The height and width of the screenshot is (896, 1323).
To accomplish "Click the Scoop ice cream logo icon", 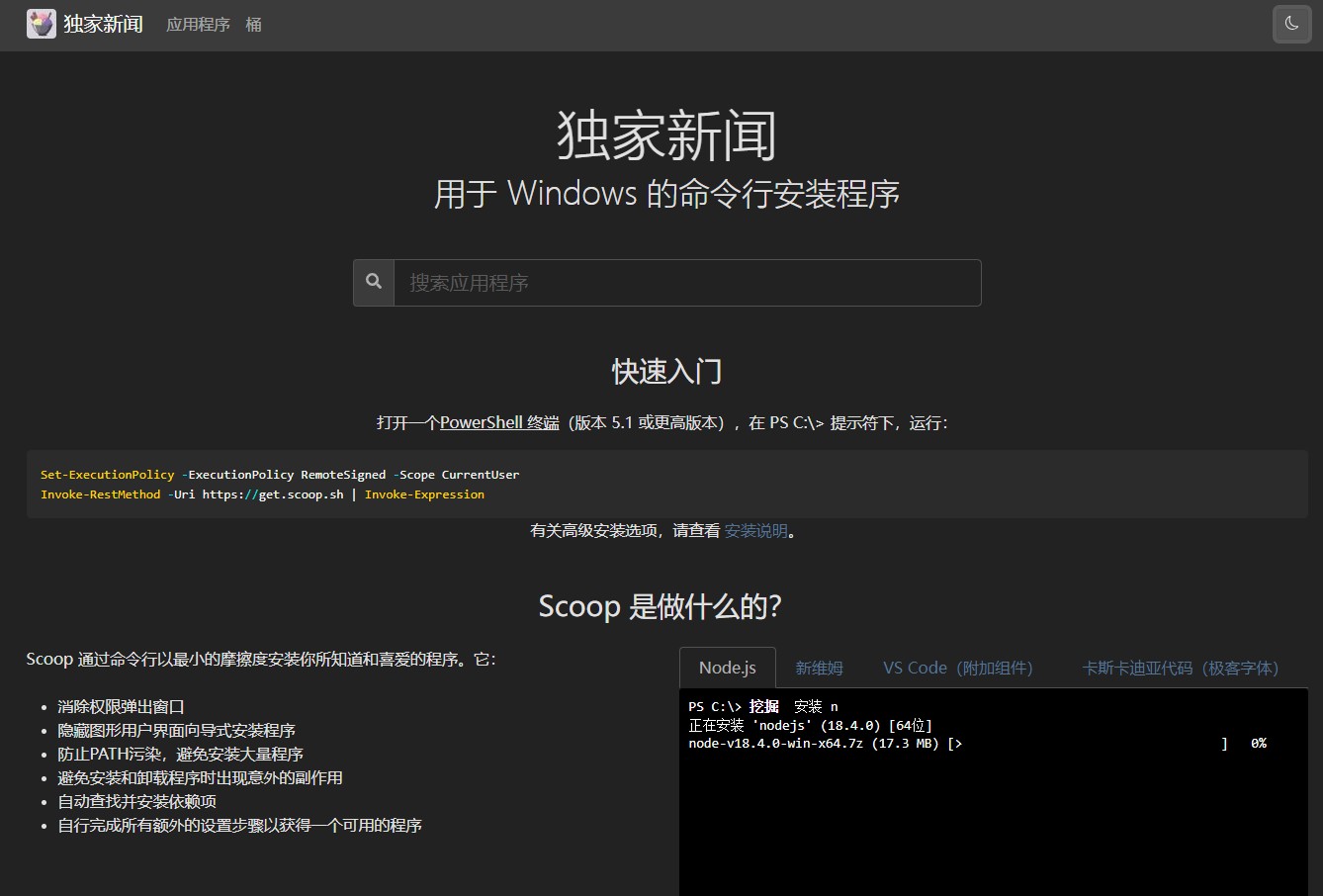I will point(42,24).
